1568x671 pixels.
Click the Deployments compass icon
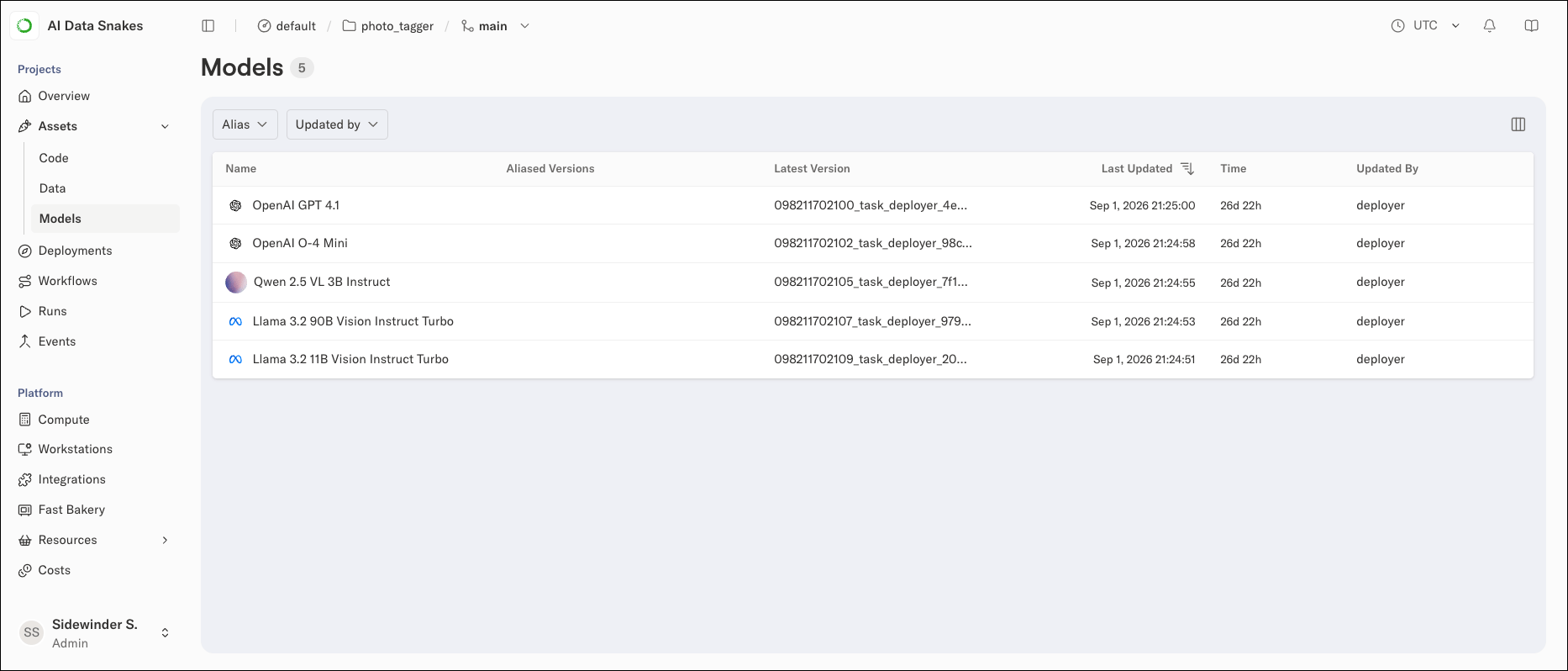[25, 251]
